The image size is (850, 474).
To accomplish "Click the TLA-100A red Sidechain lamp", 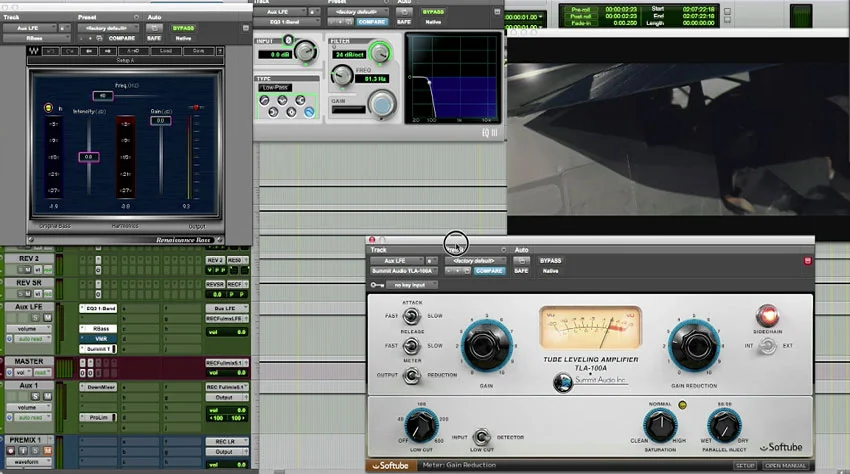I will pyautogui.click(x=767, y=316).
